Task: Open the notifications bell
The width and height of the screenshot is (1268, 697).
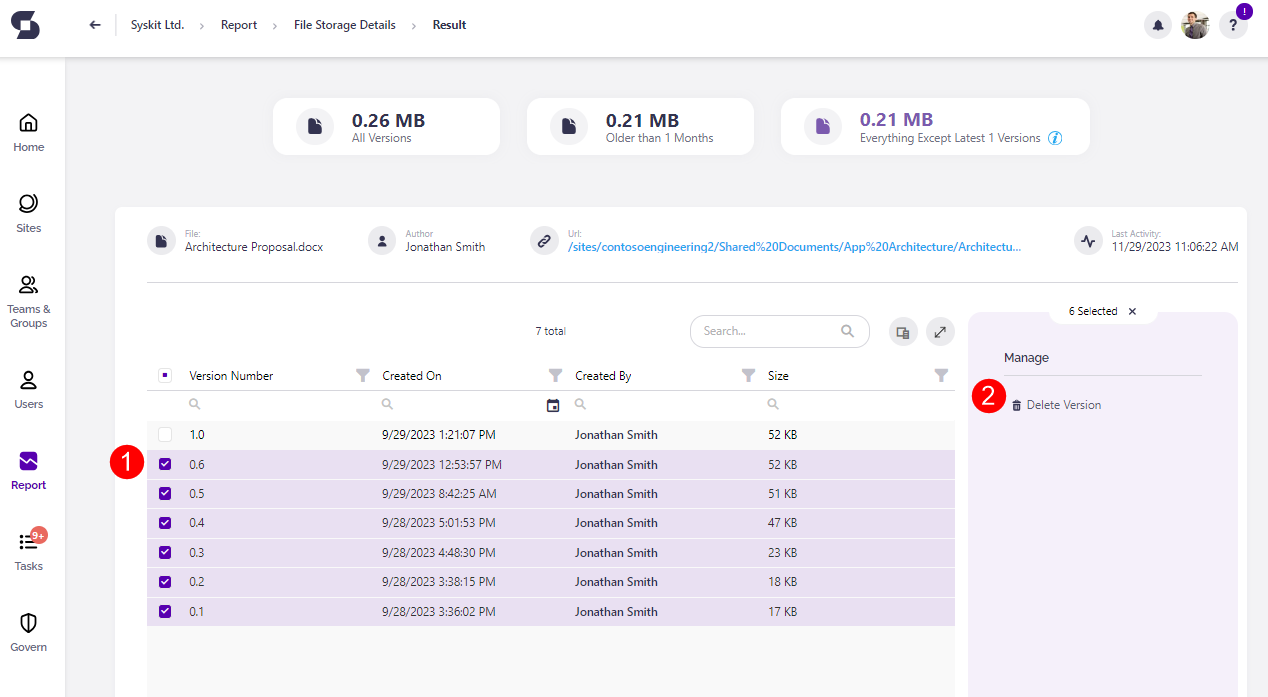Action: coord(1157,24)
